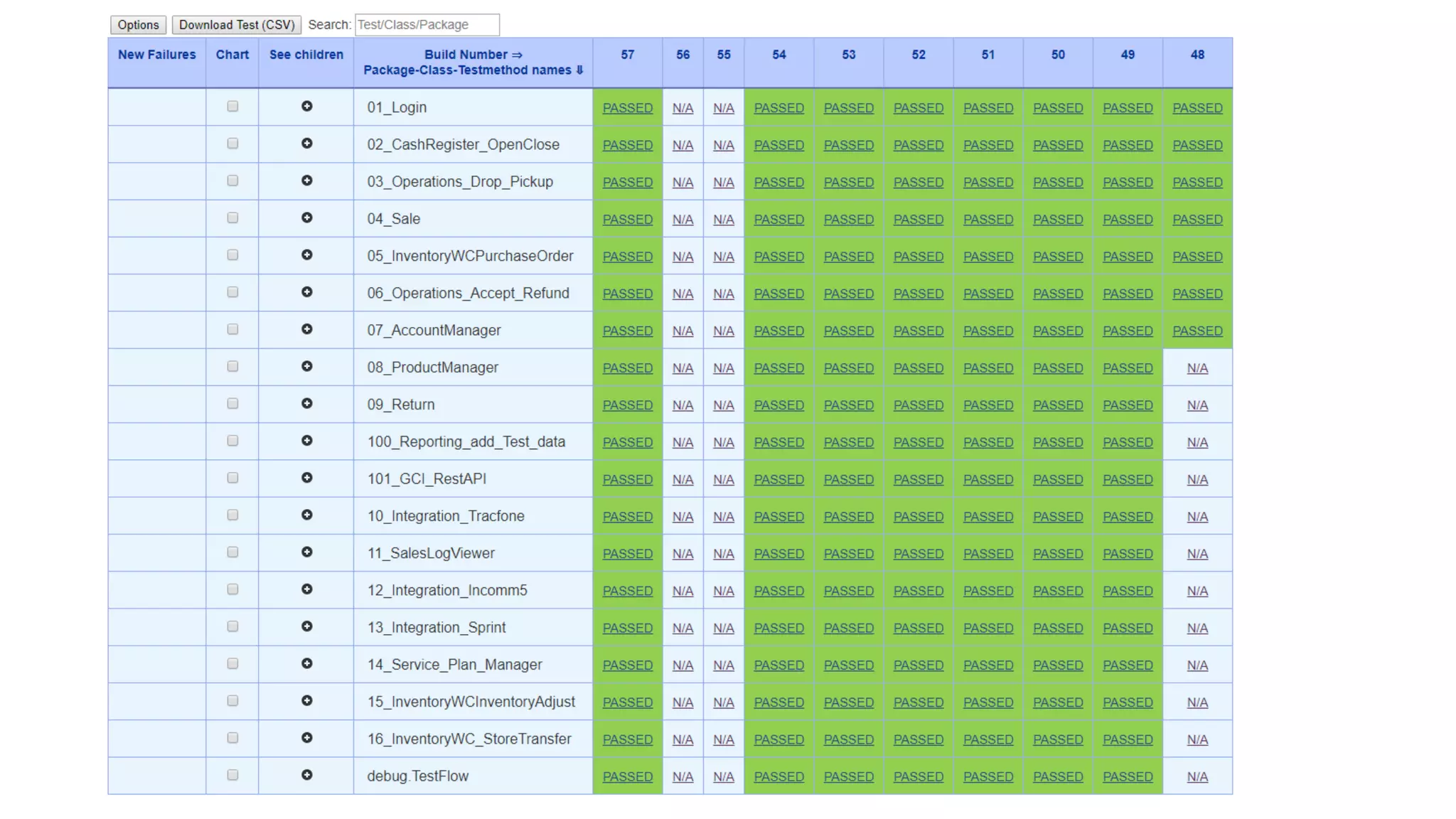The height and width of the screenshot is (819, 1456).
Task: Open children of 11_SalesLogViewer
Action: click(x=306, y=552)
